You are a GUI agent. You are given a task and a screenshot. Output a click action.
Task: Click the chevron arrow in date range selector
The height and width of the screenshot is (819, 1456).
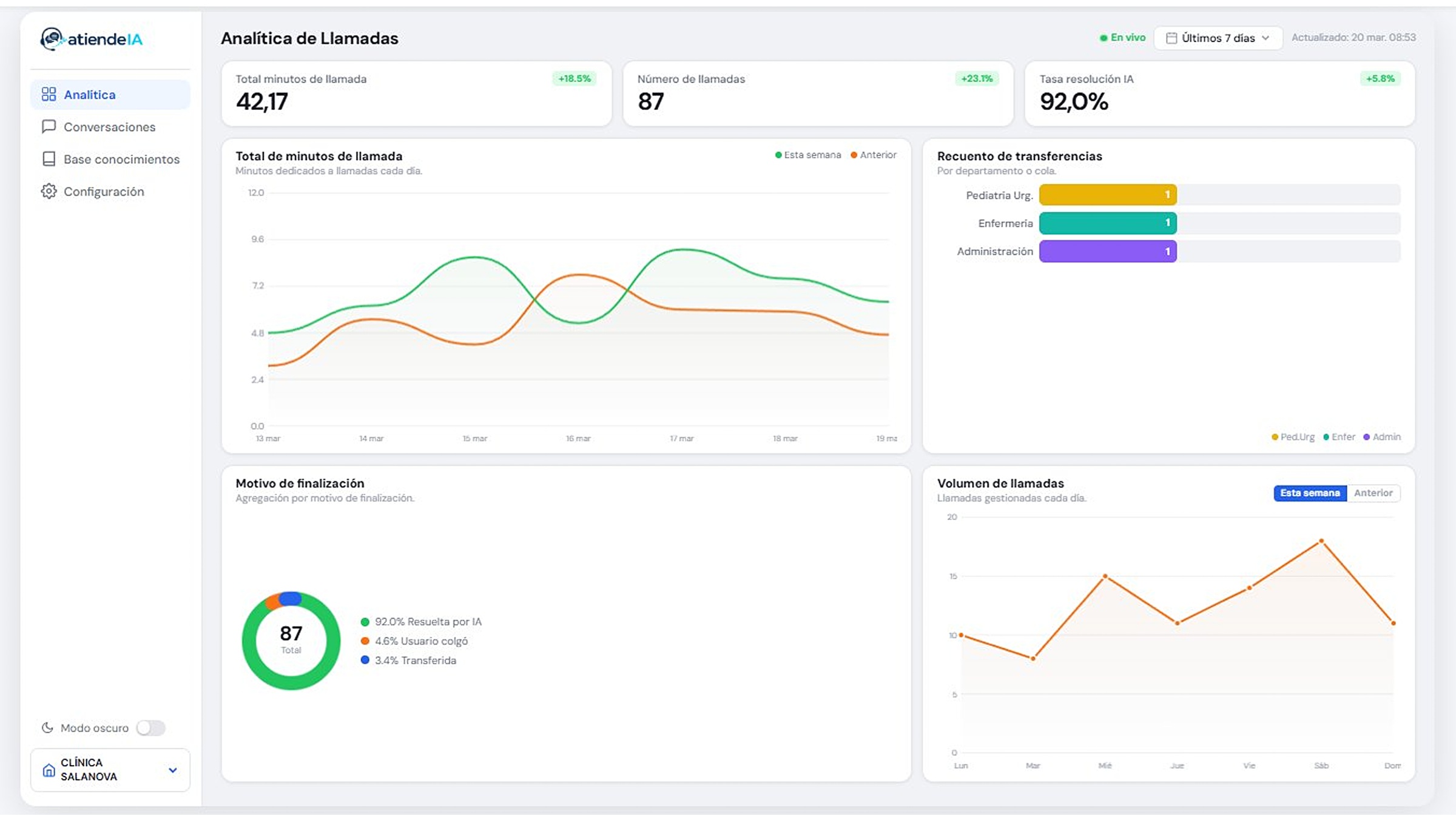tap(1266, 38)
